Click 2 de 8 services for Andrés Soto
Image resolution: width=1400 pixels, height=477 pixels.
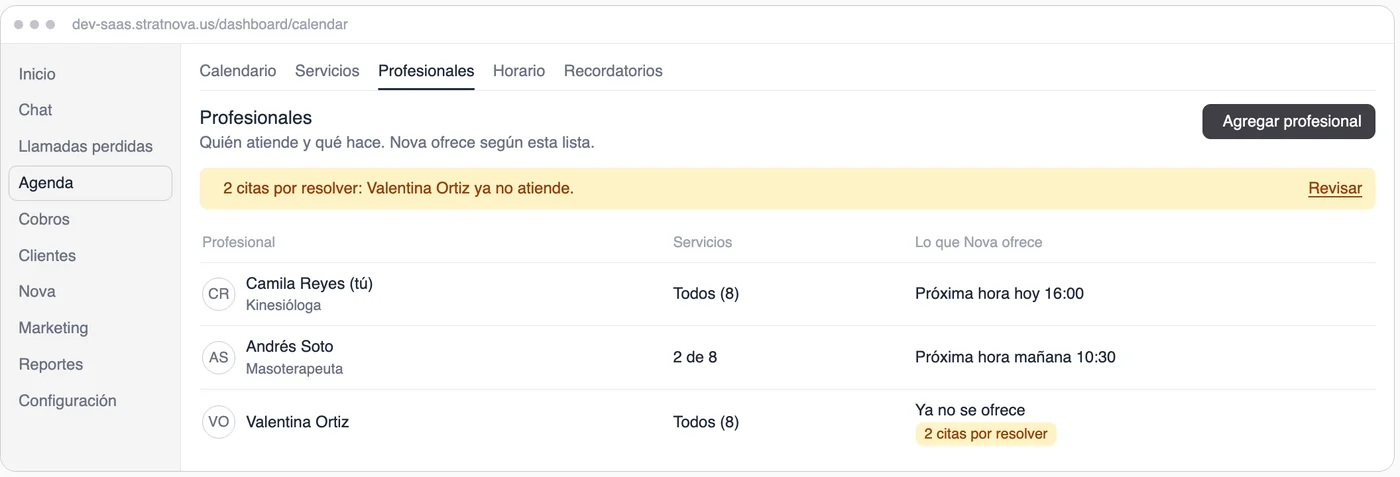pyautogui.click(x=695, y=357)
